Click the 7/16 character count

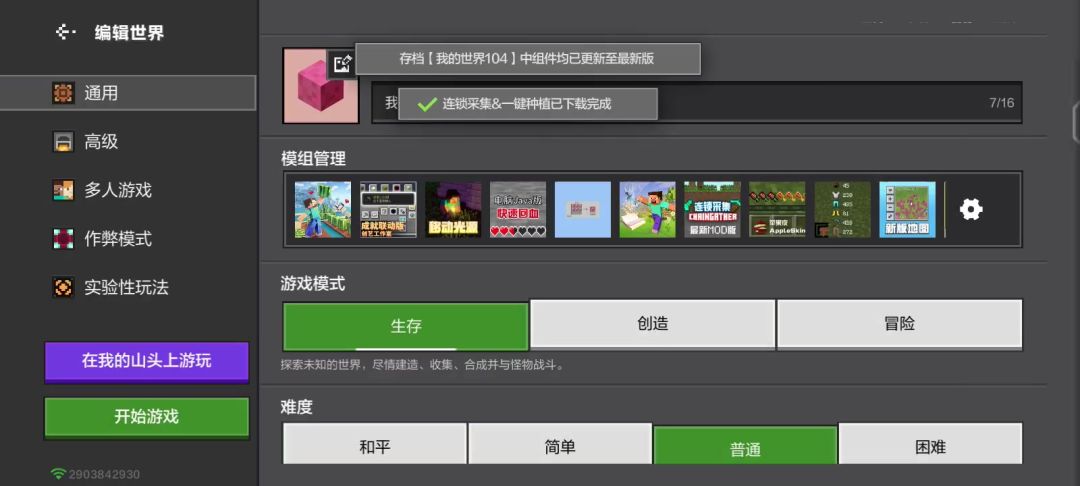pos(1001,103)
